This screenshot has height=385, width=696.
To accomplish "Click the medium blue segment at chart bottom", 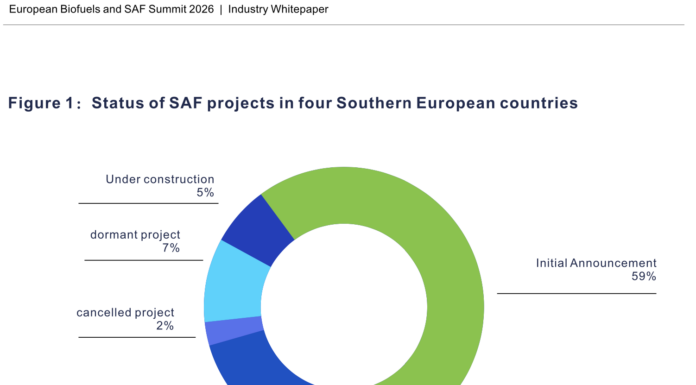I will tap(253, 364).
